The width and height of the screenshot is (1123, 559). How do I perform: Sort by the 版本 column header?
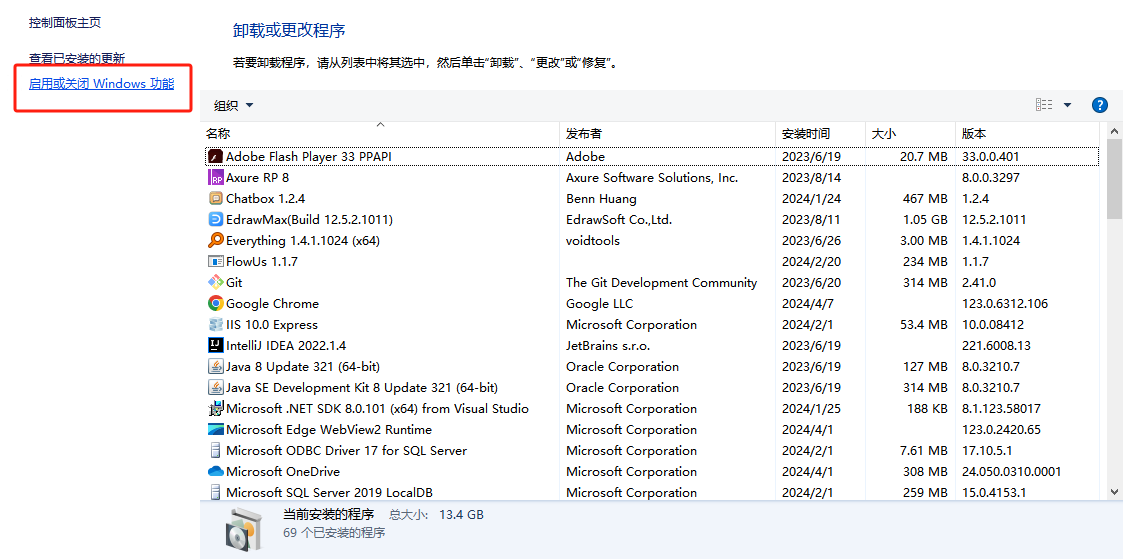1028,133
